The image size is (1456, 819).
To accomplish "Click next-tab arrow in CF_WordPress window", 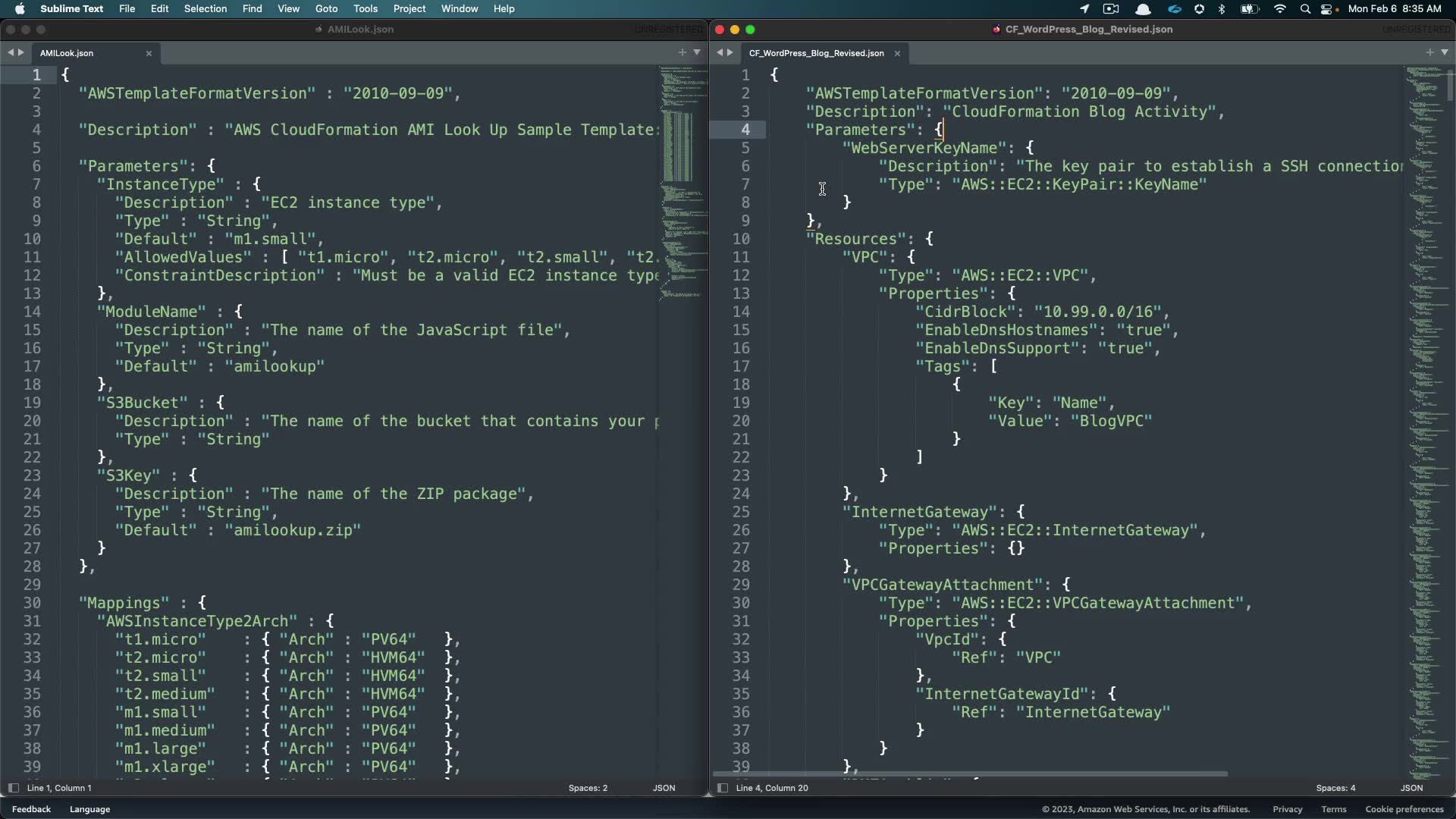I will (x=730, y=52).
